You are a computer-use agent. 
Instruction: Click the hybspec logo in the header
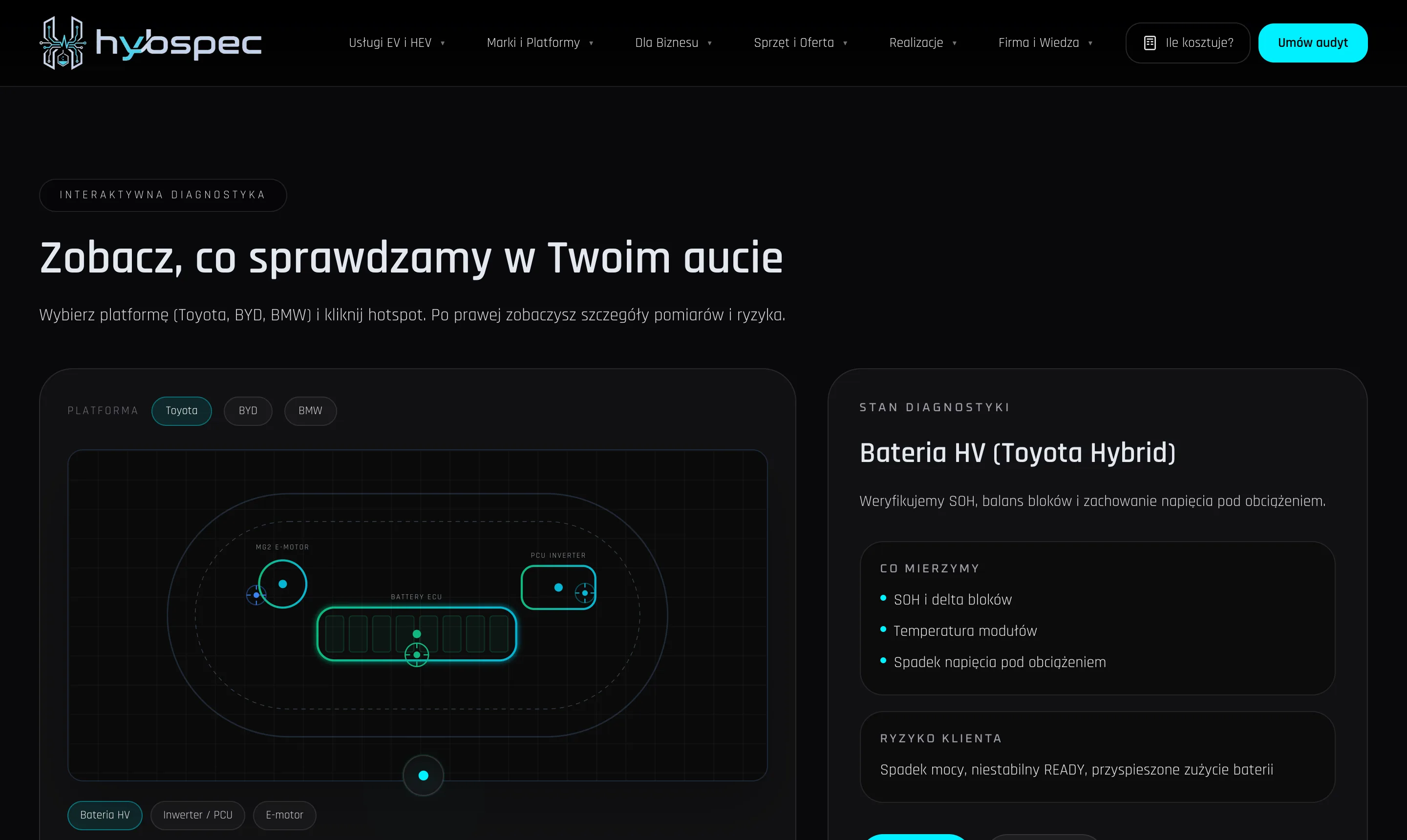point(150,43)
